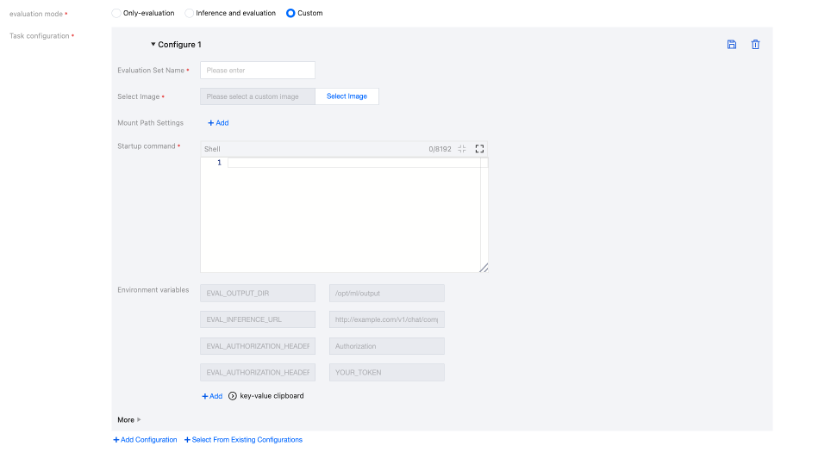The image size is (832, 452).
Task: Grab the startup command resize handle
Action: coord(483,268)
